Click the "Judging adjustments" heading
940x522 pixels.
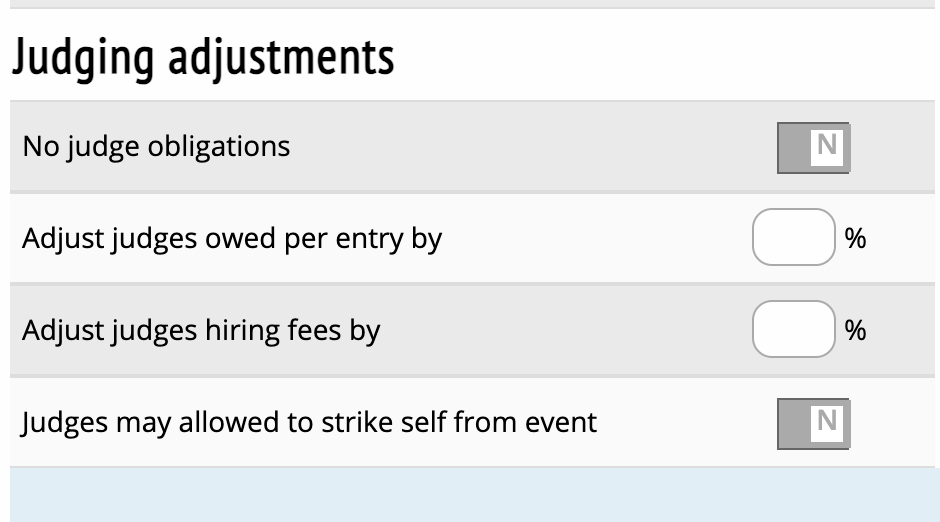pos(203,58)
